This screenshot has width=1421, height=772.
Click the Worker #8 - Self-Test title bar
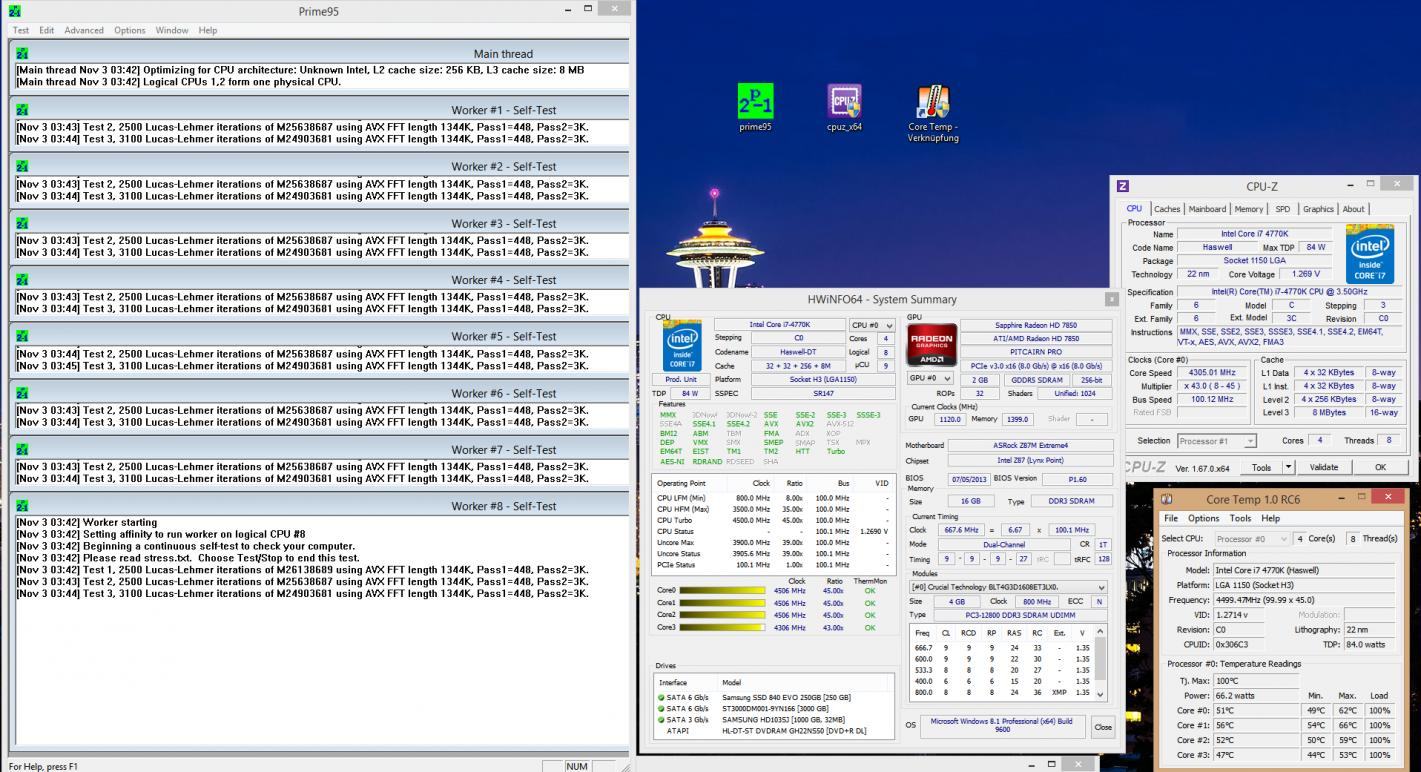(x=320, y=506)
